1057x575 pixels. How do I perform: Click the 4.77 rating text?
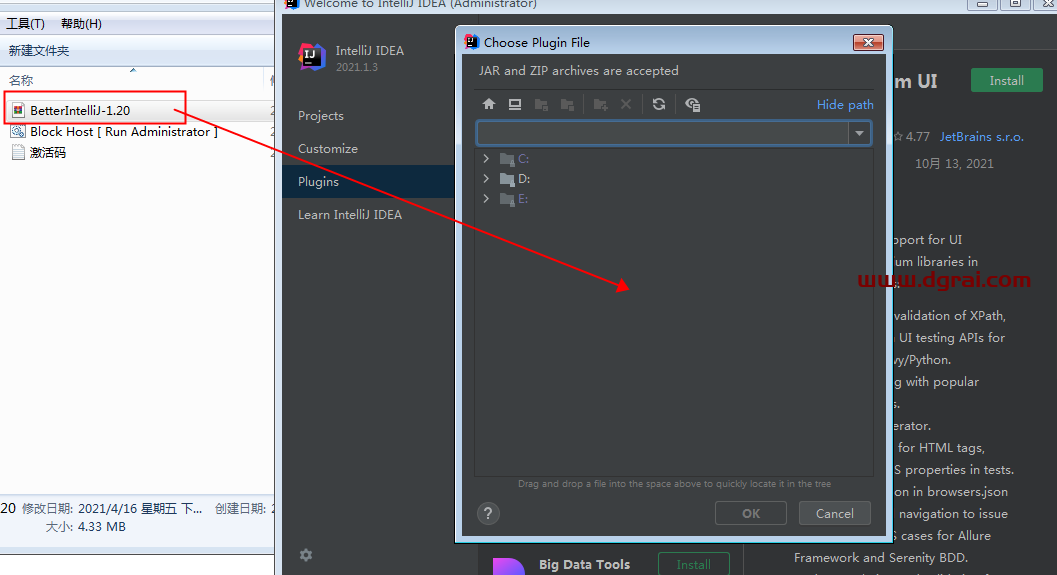[917, 137]
